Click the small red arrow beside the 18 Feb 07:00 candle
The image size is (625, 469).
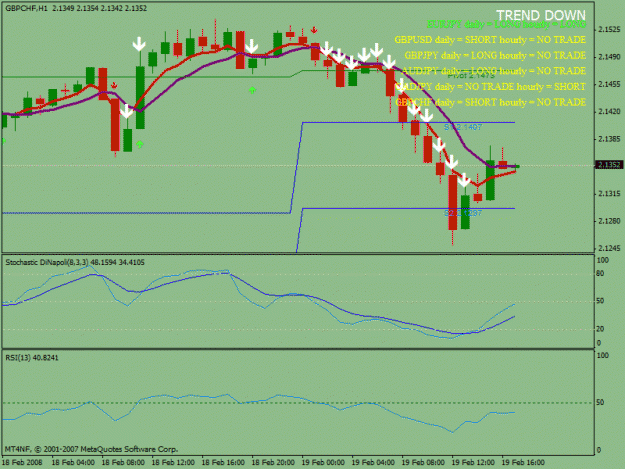tap(114, 85)
